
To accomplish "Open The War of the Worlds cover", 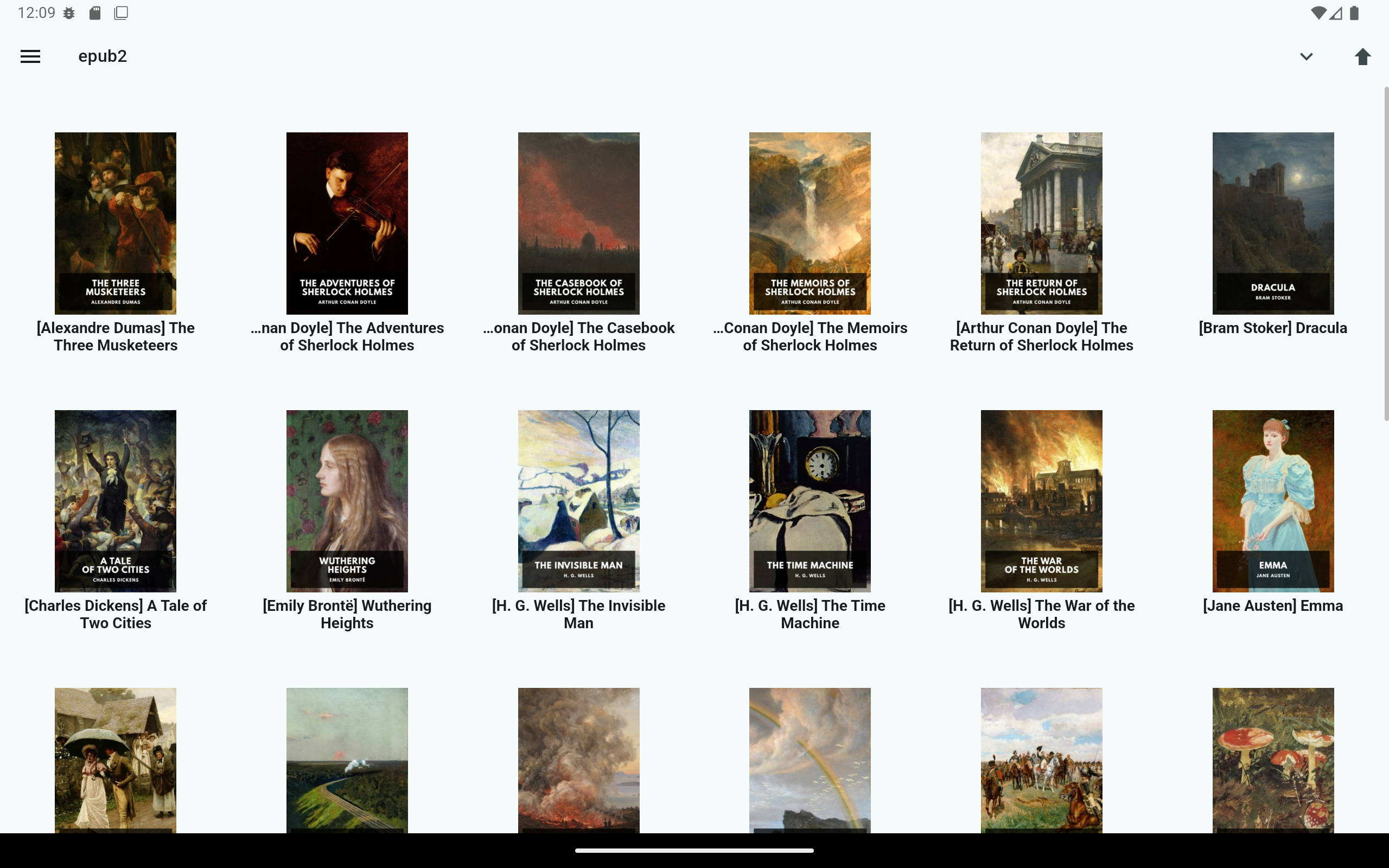I will 1041,501.
